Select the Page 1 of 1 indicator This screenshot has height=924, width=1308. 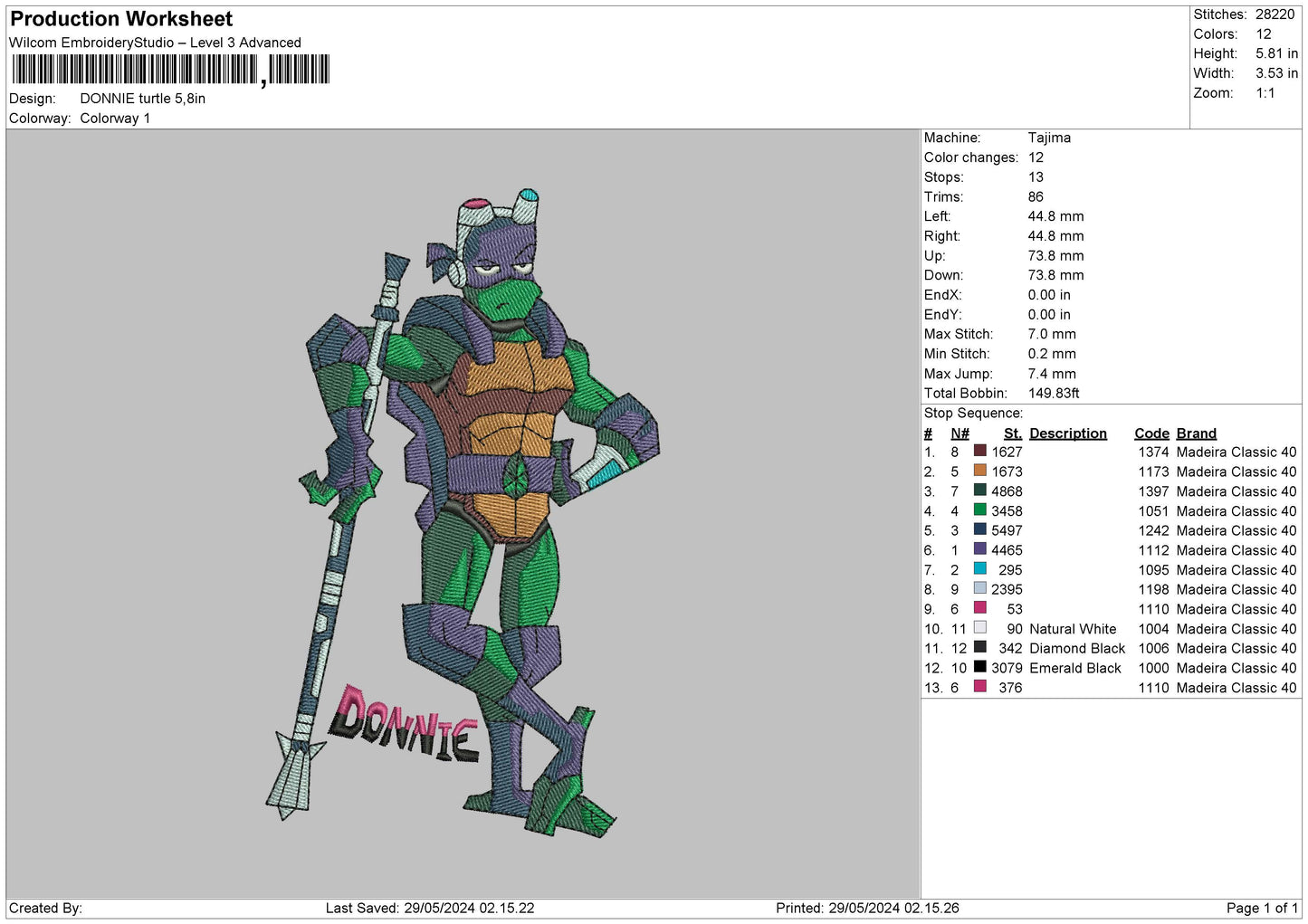coord(1262,909)
